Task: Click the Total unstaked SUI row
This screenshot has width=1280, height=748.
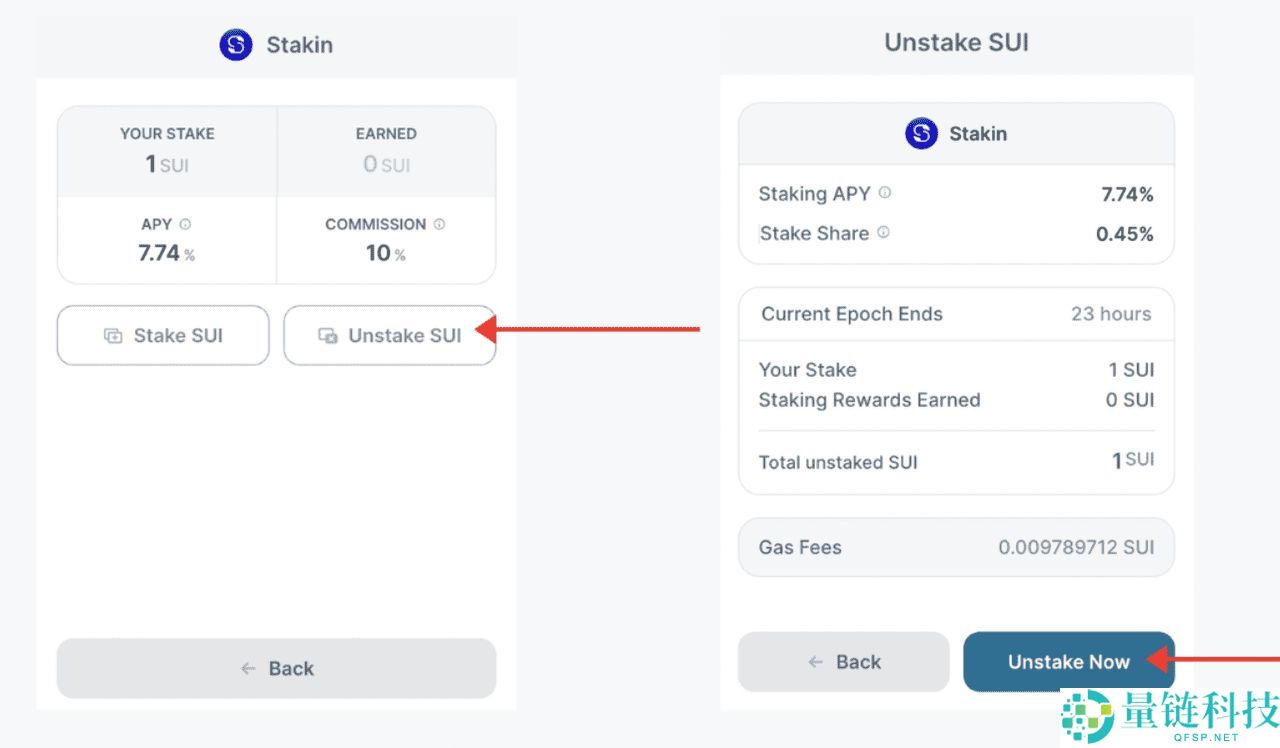Action: (956, 462)
